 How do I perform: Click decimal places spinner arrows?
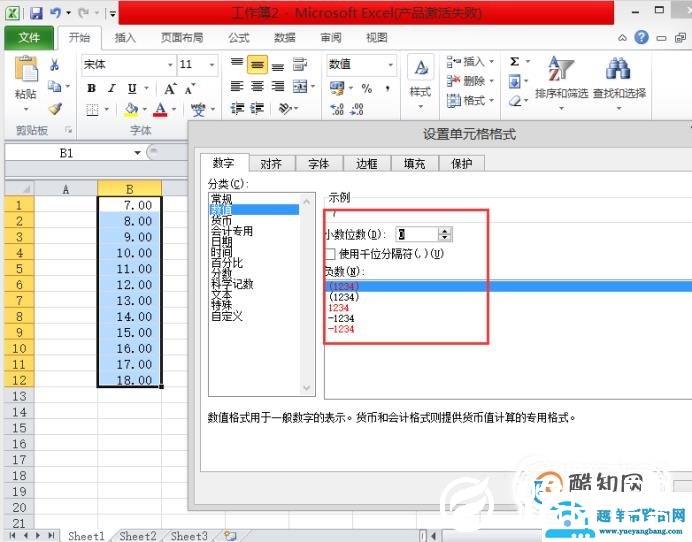pyautogui.click(x=445, y=234)
